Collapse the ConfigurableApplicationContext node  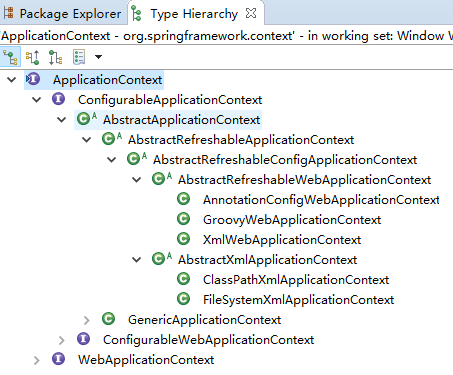coord(37,99)
